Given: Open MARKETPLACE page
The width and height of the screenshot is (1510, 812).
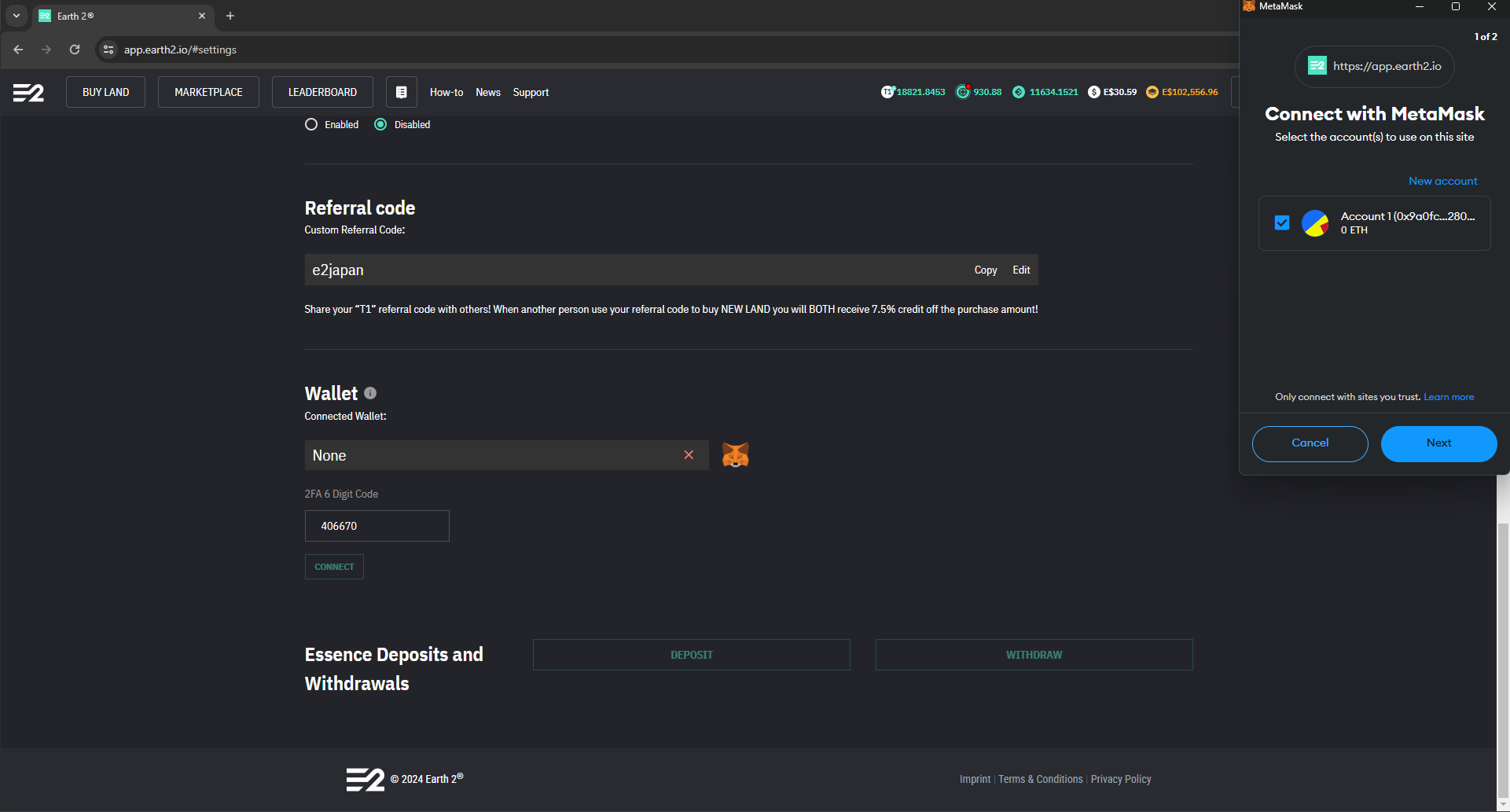Looking at the screenshot, I should (208, 92).
